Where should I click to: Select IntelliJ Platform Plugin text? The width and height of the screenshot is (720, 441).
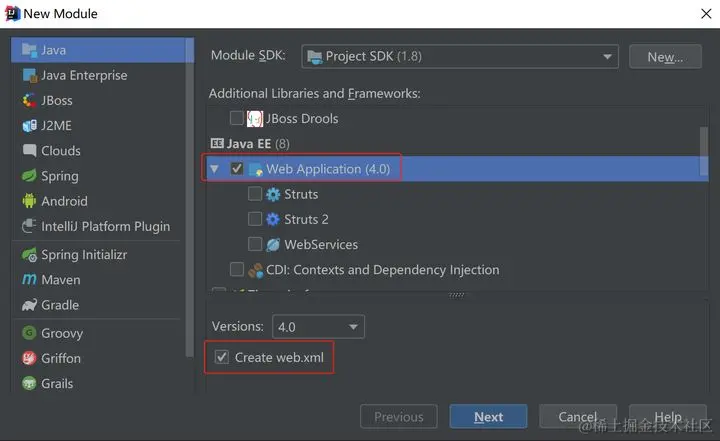coord(106,226)
